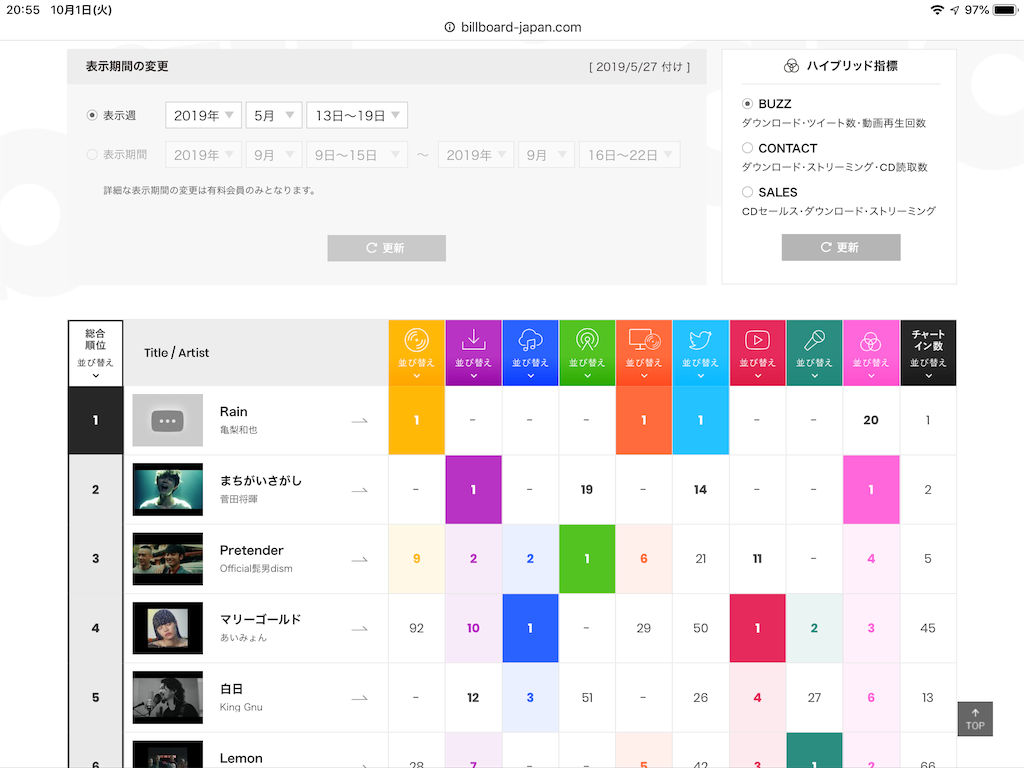The image size is (1024, 768).
Task: Open the まちがいさがし song title
Action: click(x=261, y=481)
